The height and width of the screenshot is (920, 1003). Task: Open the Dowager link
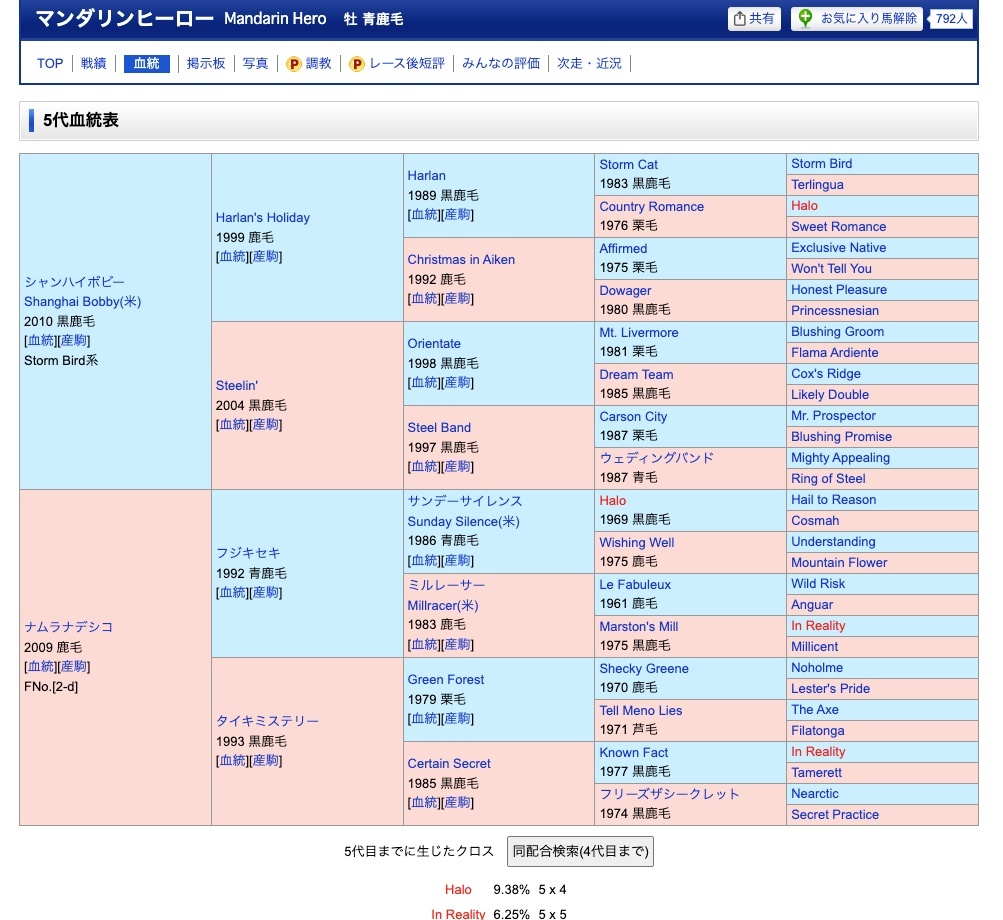point(625,290)
